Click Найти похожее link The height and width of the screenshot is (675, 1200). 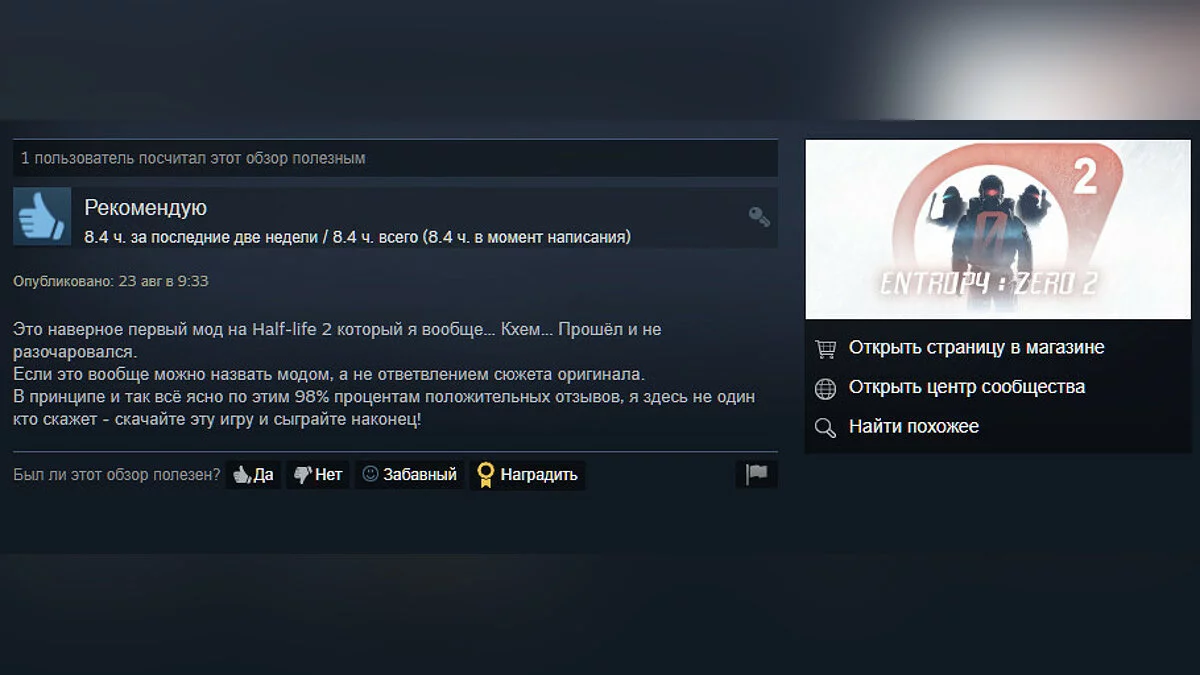coord(913,427)
